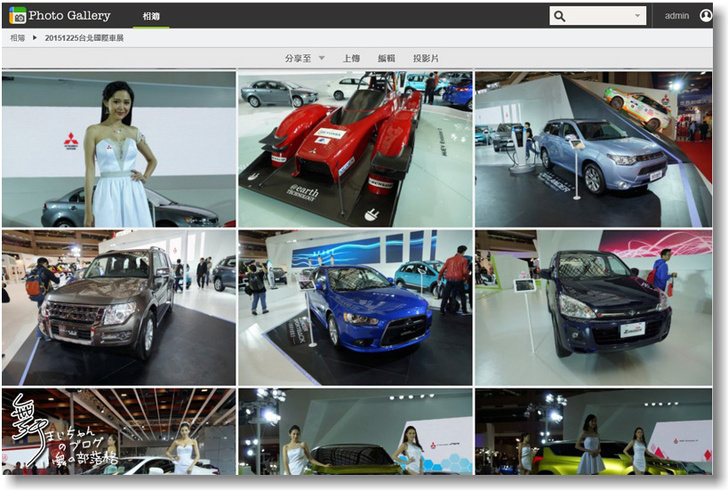Viewport: 728px width, 490px height.
Task: Open the blue Lancer sedan photo
Action: (x=355, y=308)
